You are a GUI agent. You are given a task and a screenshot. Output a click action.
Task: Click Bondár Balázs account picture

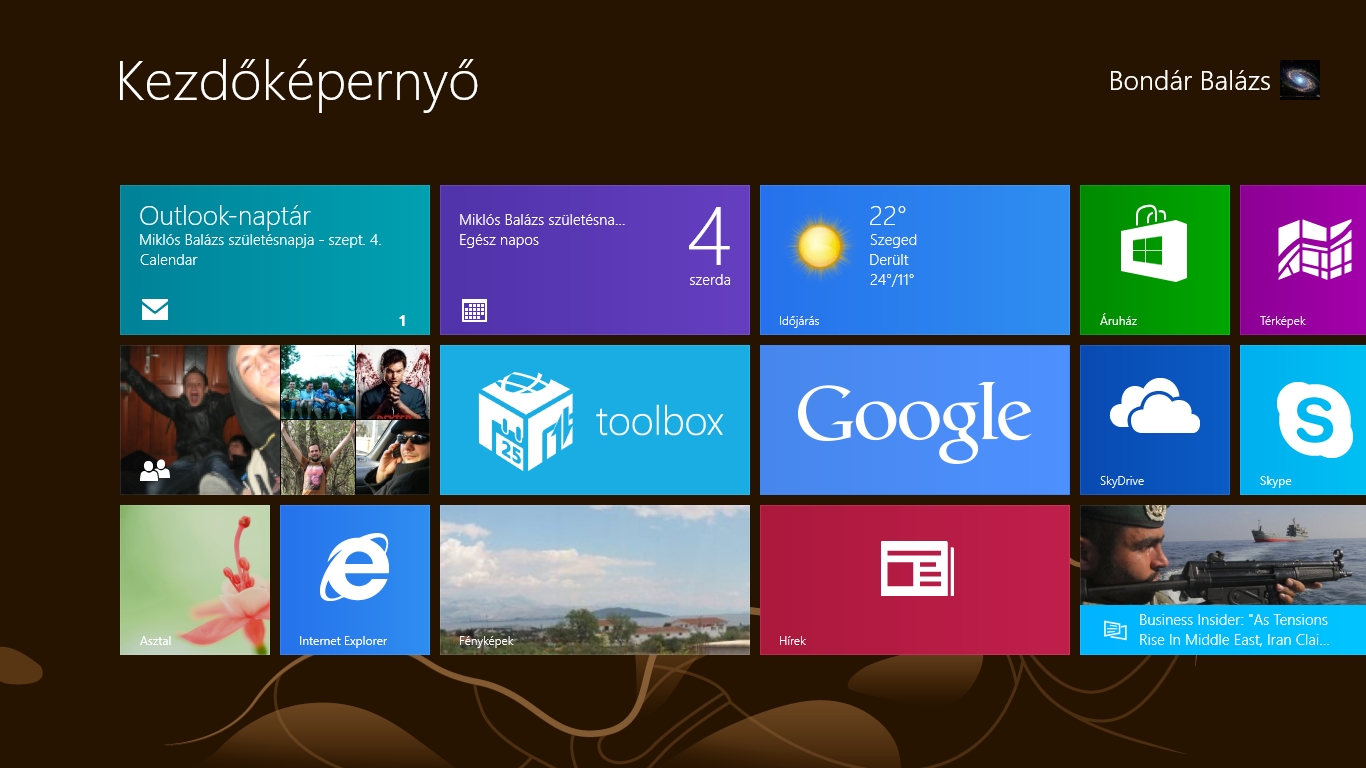(1301, 81)
